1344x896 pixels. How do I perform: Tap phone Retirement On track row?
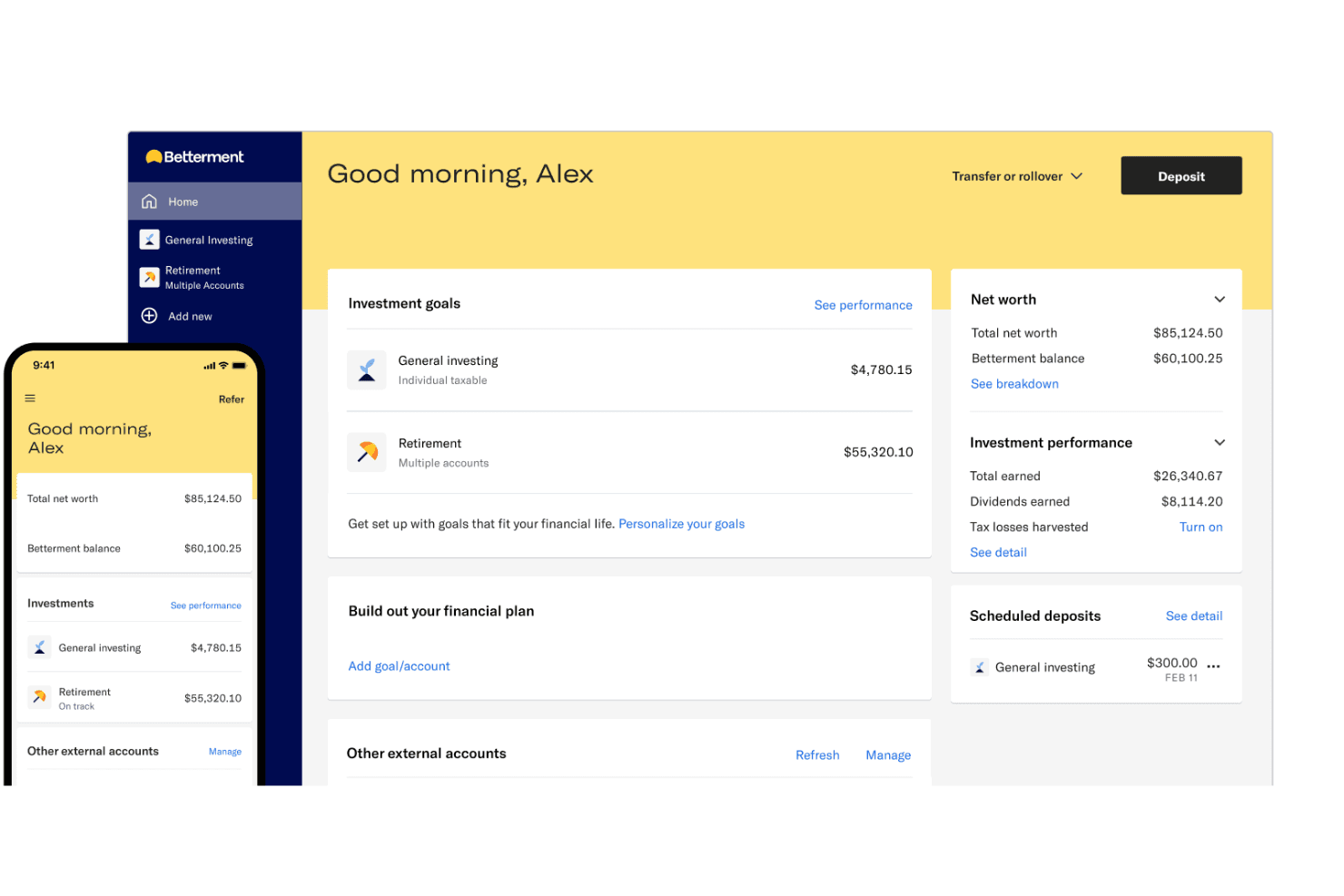(134, 698)
